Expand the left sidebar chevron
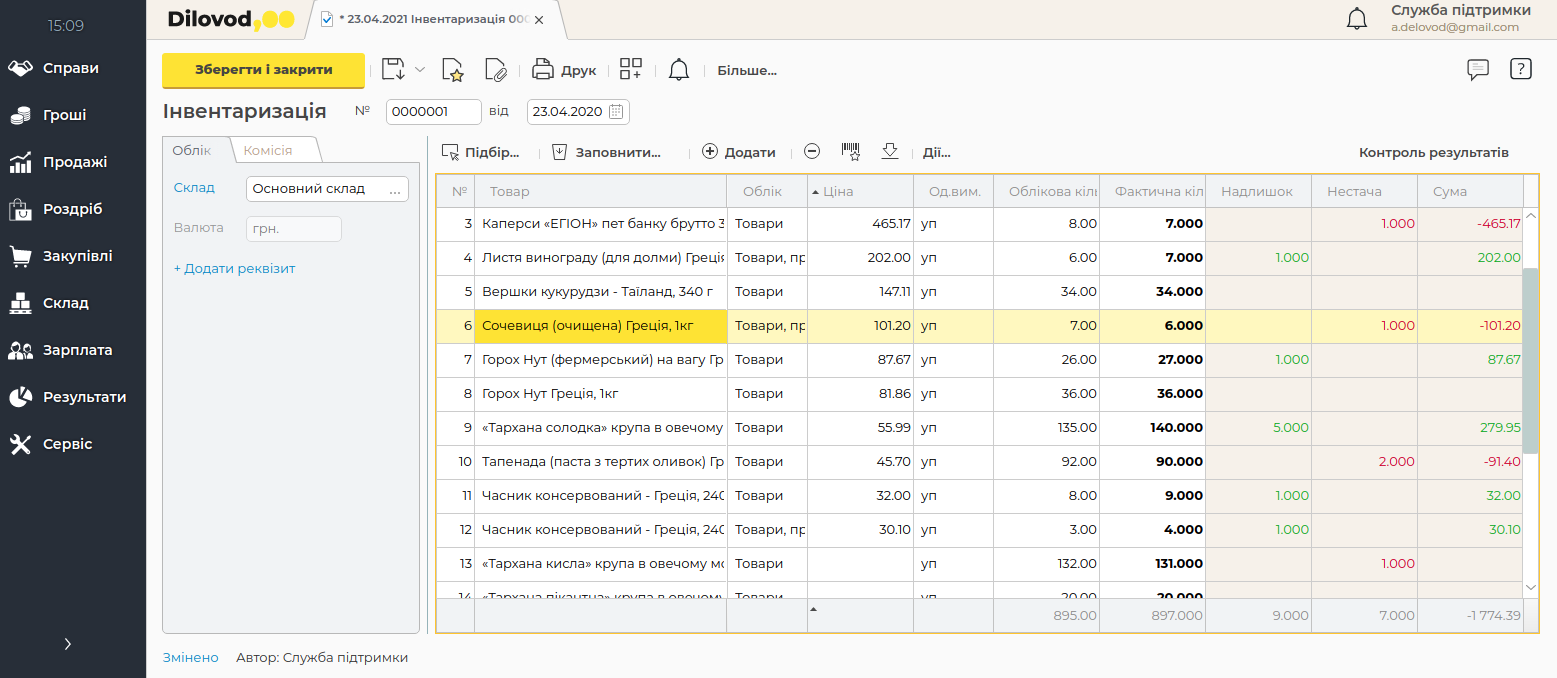Screen dimensions: 1557x678 pos(68,644)
